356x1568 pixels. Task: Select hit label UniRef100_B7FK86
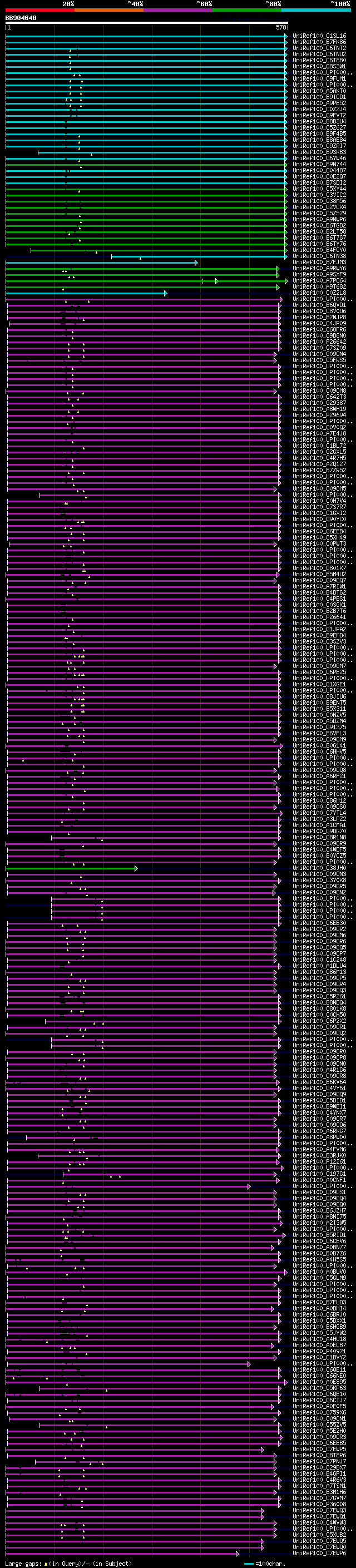coord(319,42)
